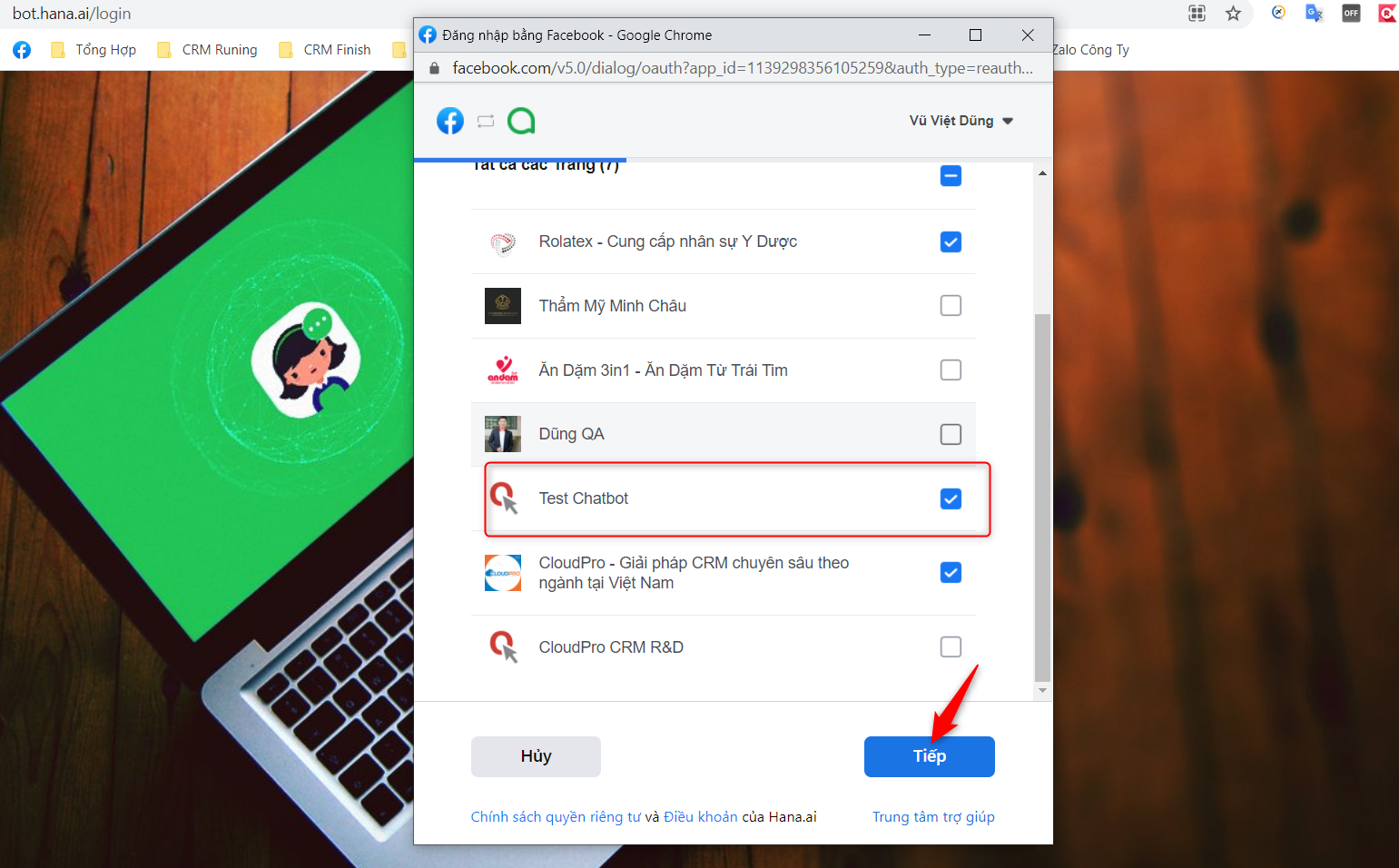
Task: Open the Điều khoản terms link
Action: coord(701,817)
